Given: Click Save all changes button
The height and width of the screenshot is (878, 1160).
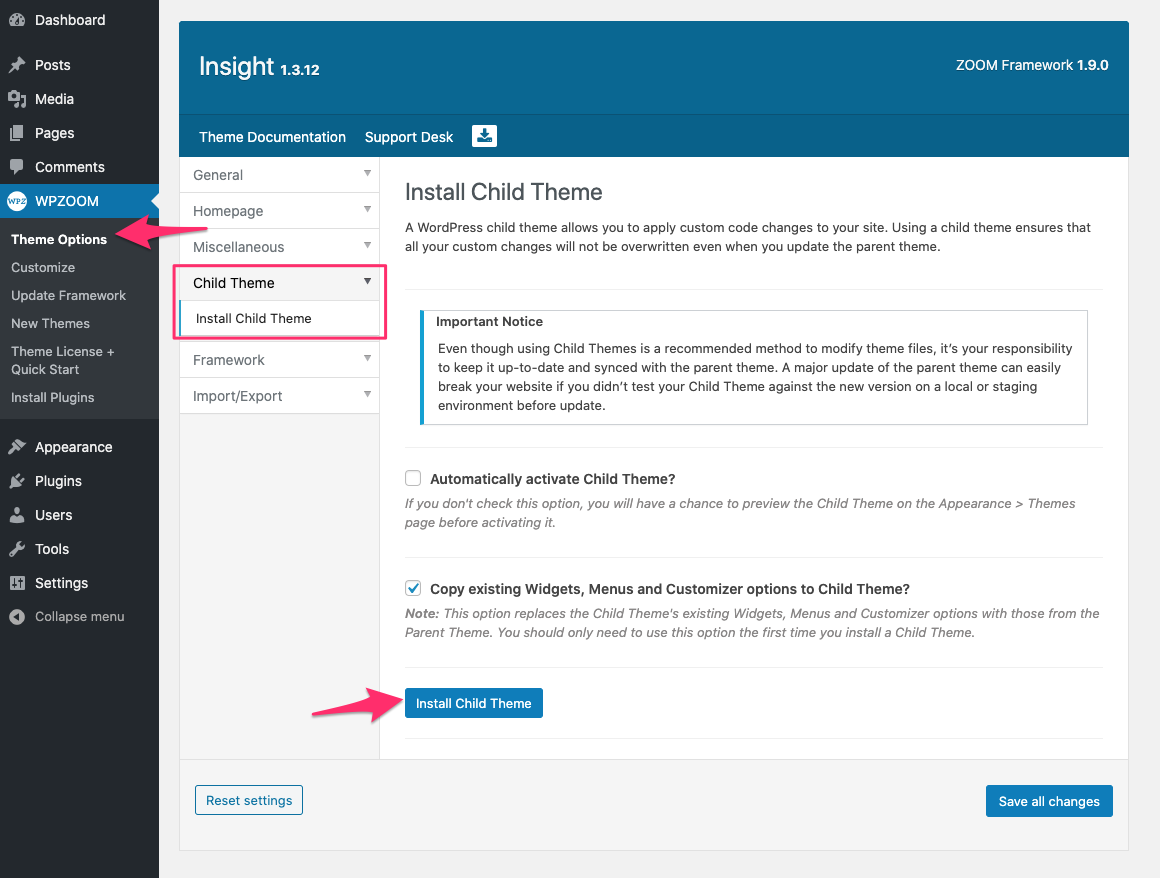Looking at the screenshot, I should pos(1049,801).
